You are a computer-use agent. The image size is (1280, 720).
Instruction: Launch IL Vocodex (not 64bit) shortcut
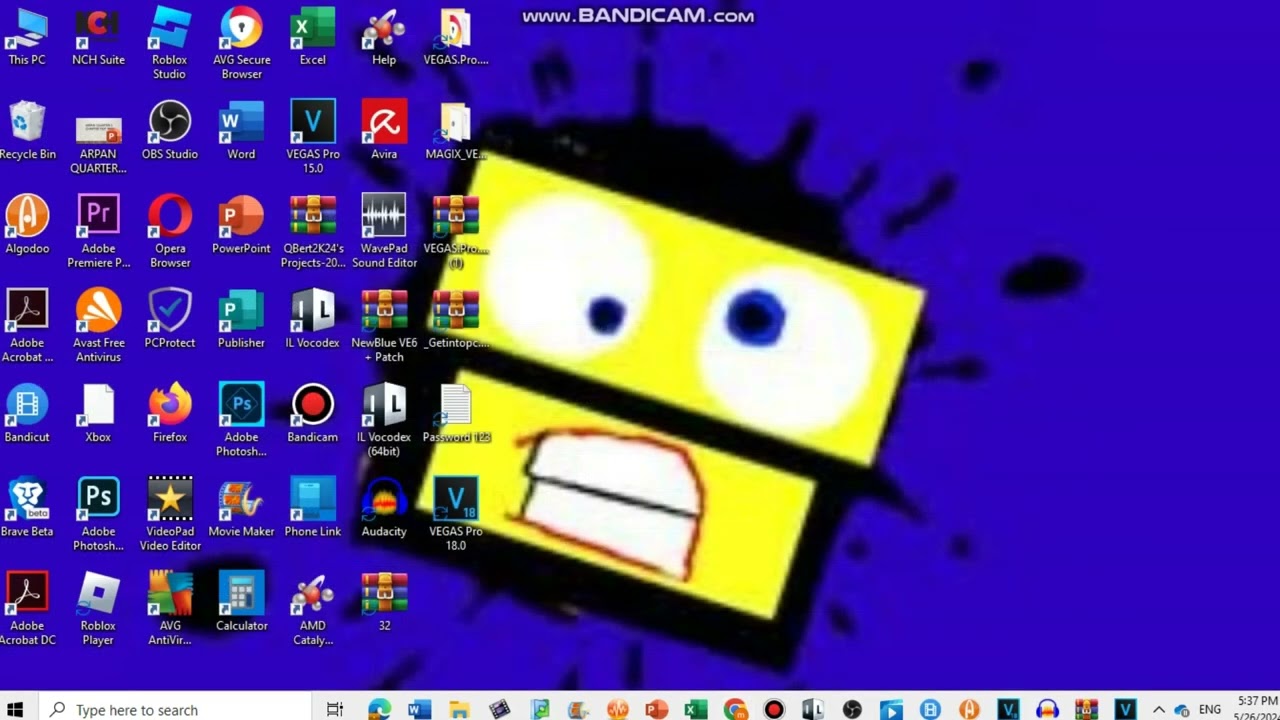pyautogui.click(x=312, y=320)
